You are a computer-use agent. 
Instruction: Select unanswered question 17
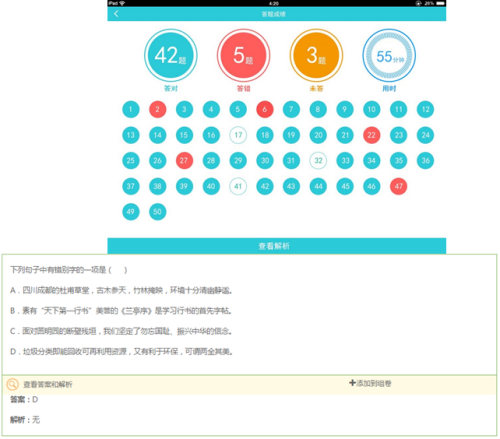coord(238,135)
